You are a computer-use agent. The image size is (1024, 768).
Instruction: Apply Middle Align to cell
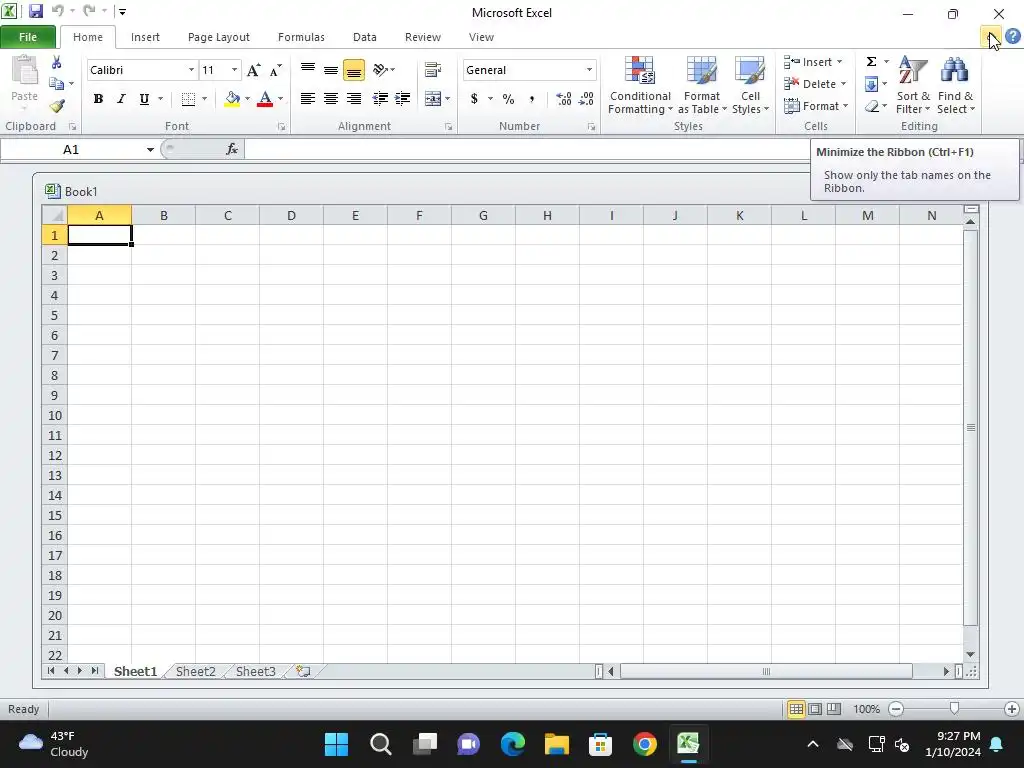pyautogui.click(x=331, y=69)
